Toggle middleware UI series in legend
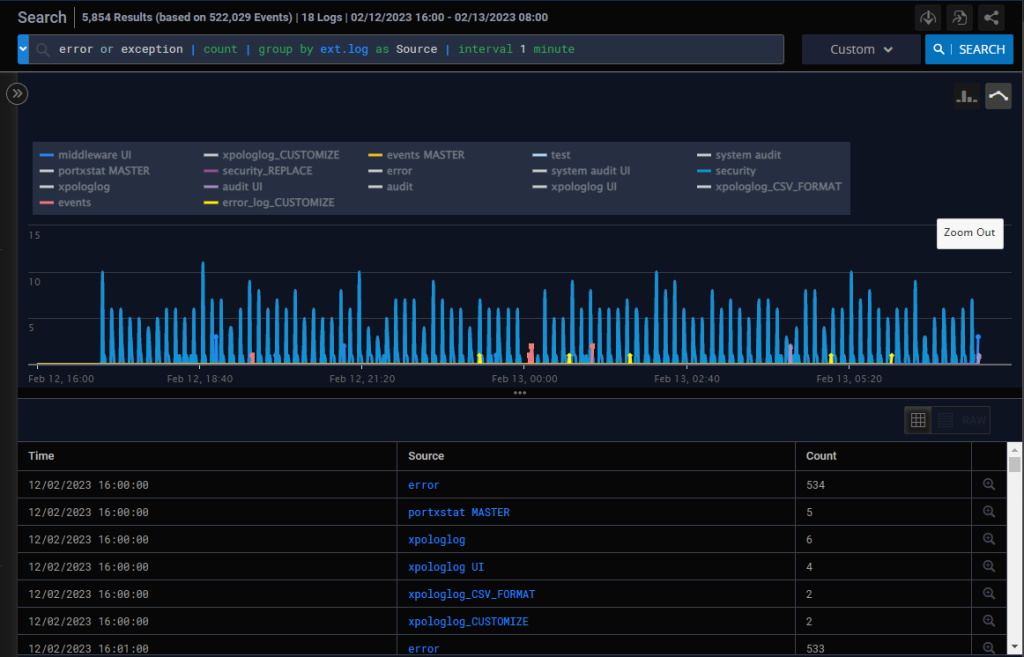This screenshot has height=657, width=1024. click(86, 155)
